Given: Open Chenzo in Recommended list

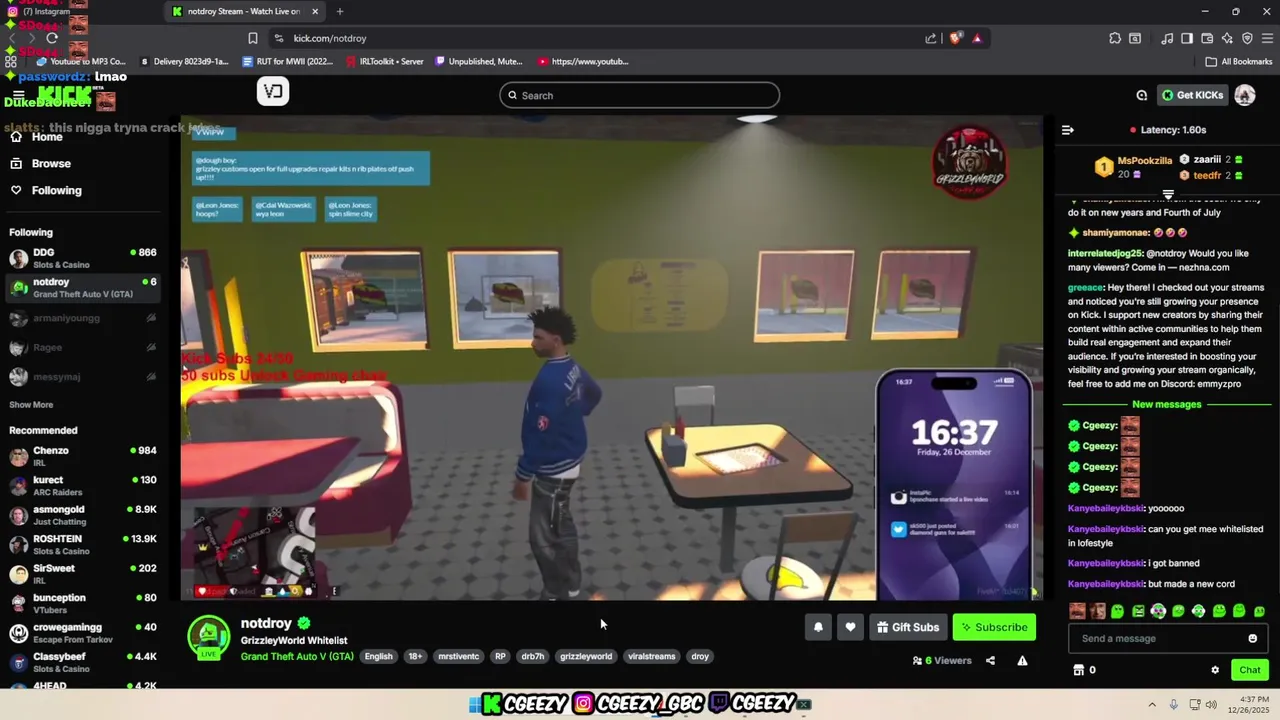Looking at the screenshot, I should coord(83,456).
